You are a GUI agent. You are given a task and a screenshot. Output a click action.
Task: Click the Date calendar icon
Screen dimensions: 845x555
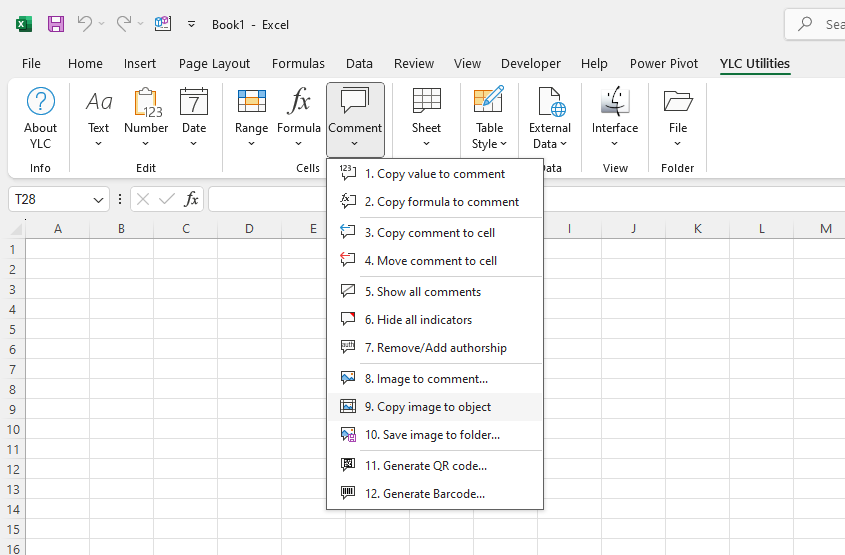(194, 102)
